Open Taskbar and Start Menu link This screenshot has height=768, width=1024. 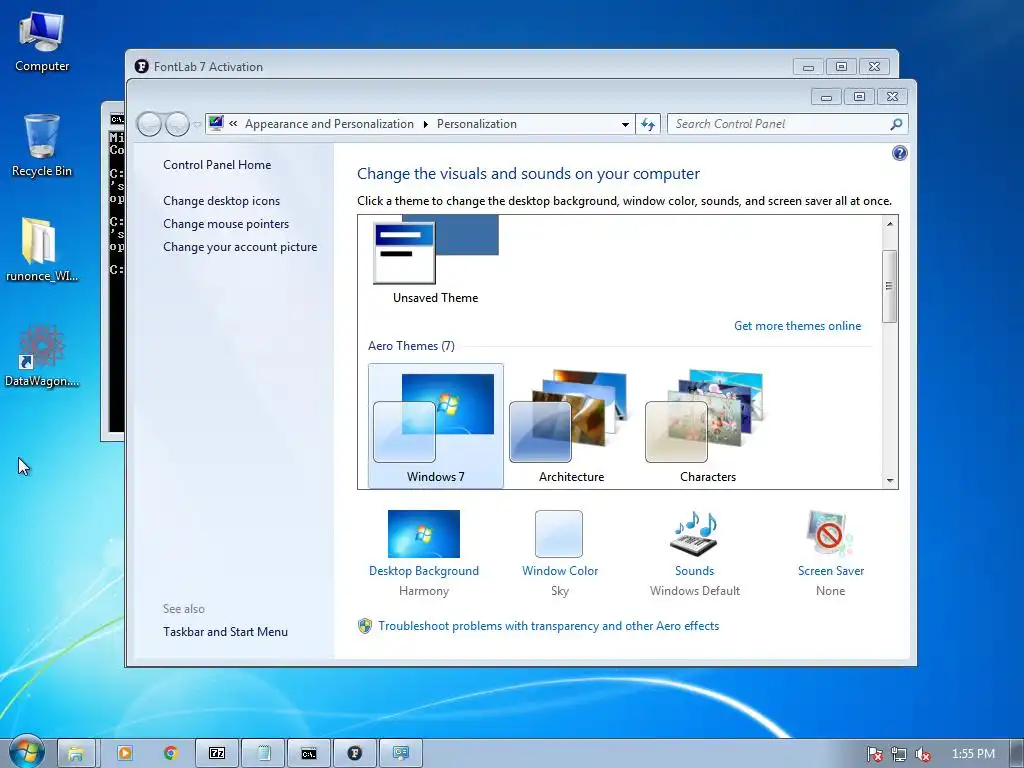point(225,632)
